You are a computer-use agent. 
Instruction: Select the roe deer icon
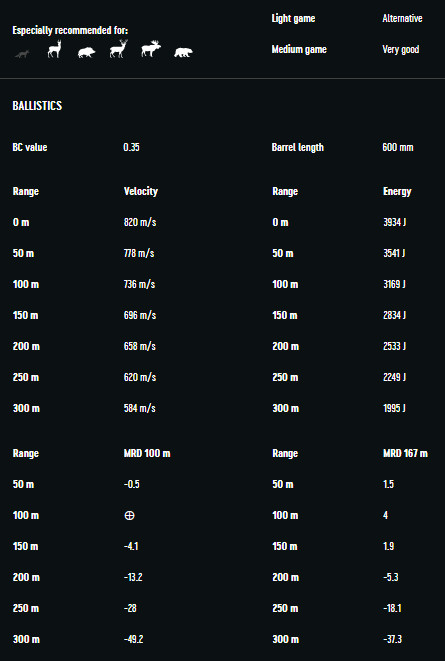54,49
